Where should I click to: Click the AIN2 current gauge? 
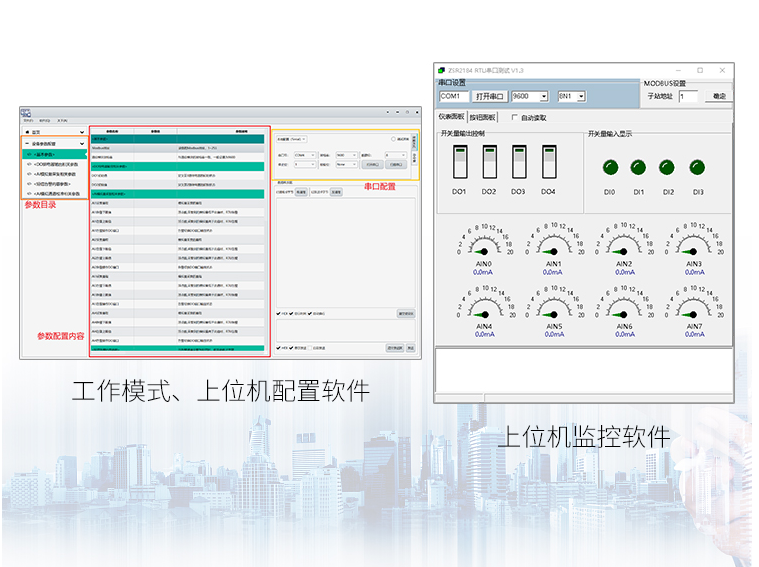[x=624, y=240]
